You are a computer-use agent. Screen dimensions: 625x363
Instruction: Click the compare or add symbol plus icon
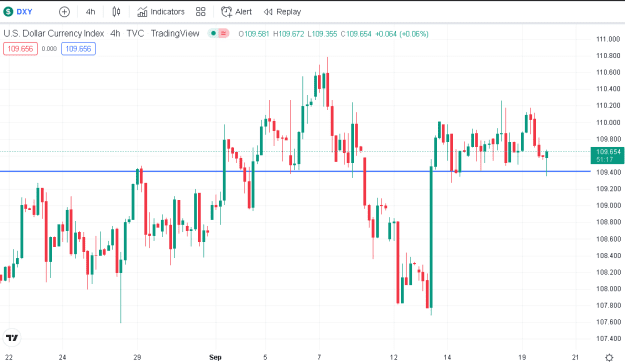pyautogui.click(x=64, y=12)
